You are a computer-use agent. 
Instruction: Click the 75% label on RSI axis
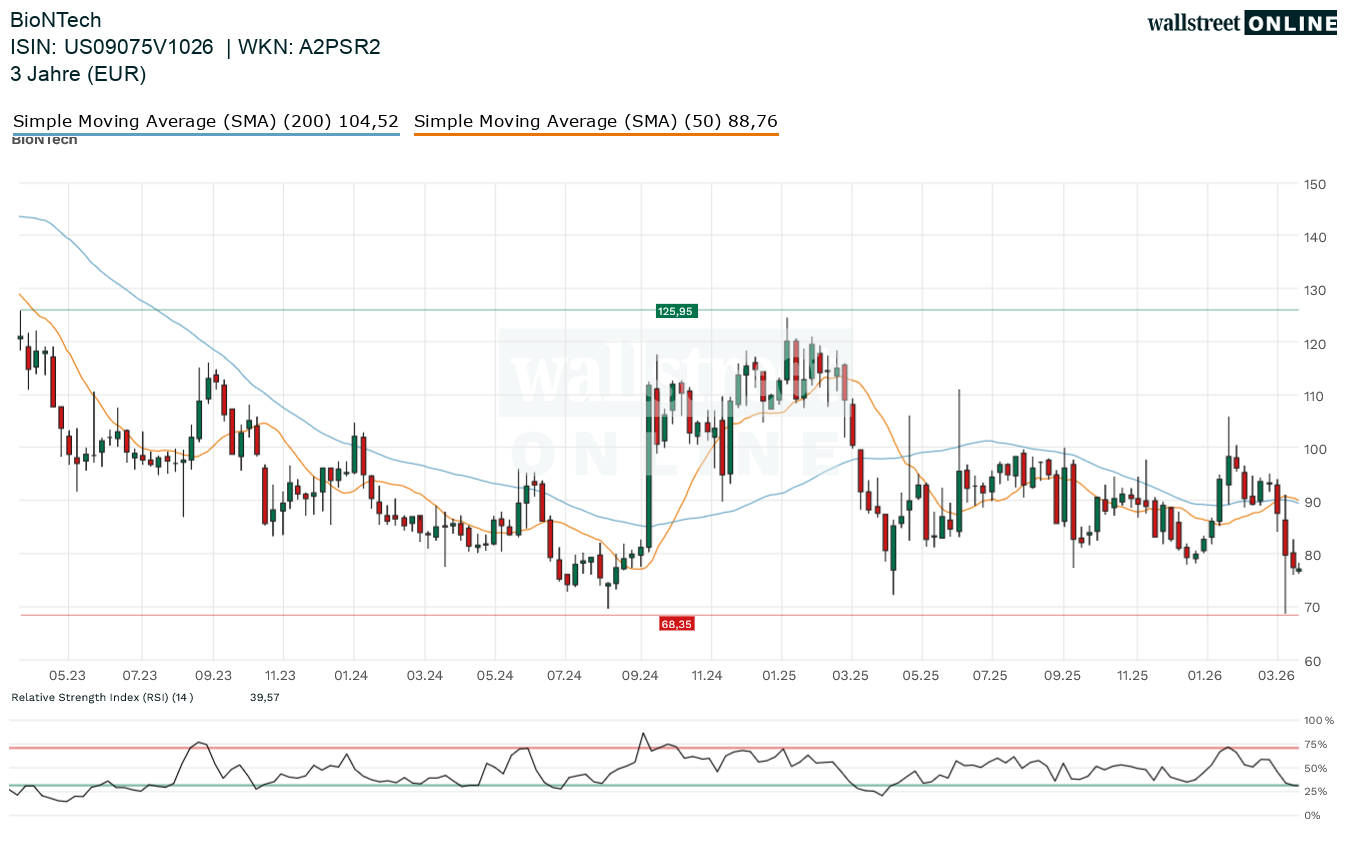1314,745
